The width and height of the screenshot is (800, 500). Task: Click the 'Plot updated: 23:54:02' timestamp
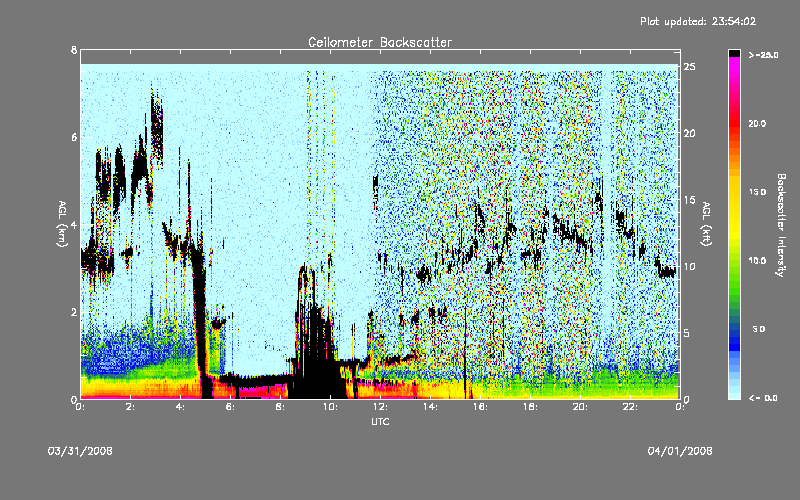(x=698, y=21)
